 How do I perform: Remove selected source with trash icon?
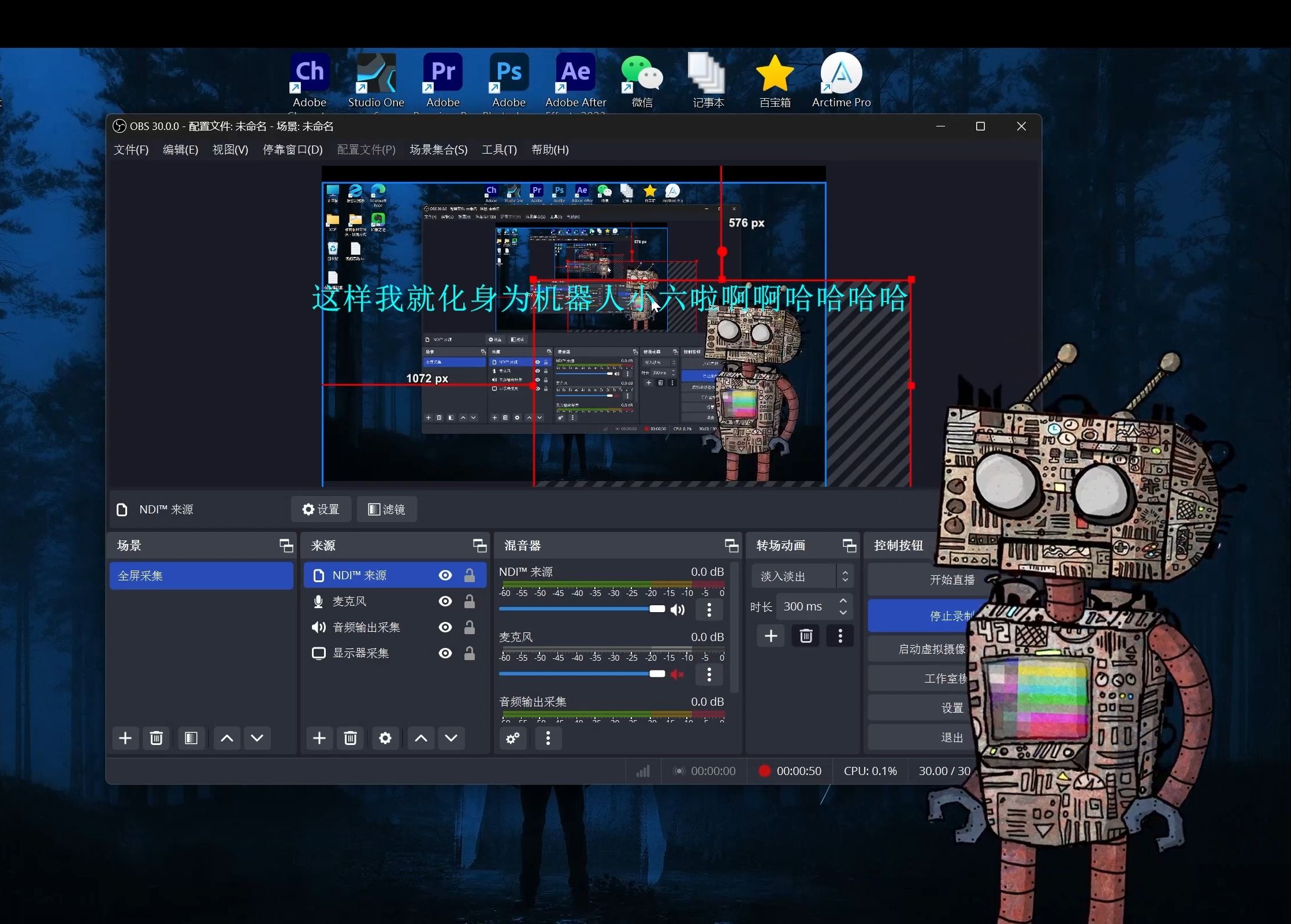pos(350,738)
